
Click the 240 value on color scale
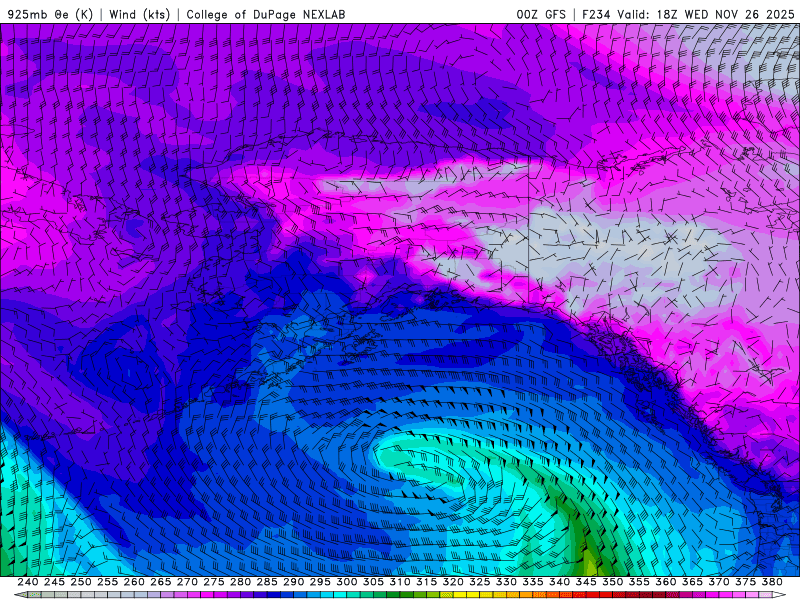[28, 582]
